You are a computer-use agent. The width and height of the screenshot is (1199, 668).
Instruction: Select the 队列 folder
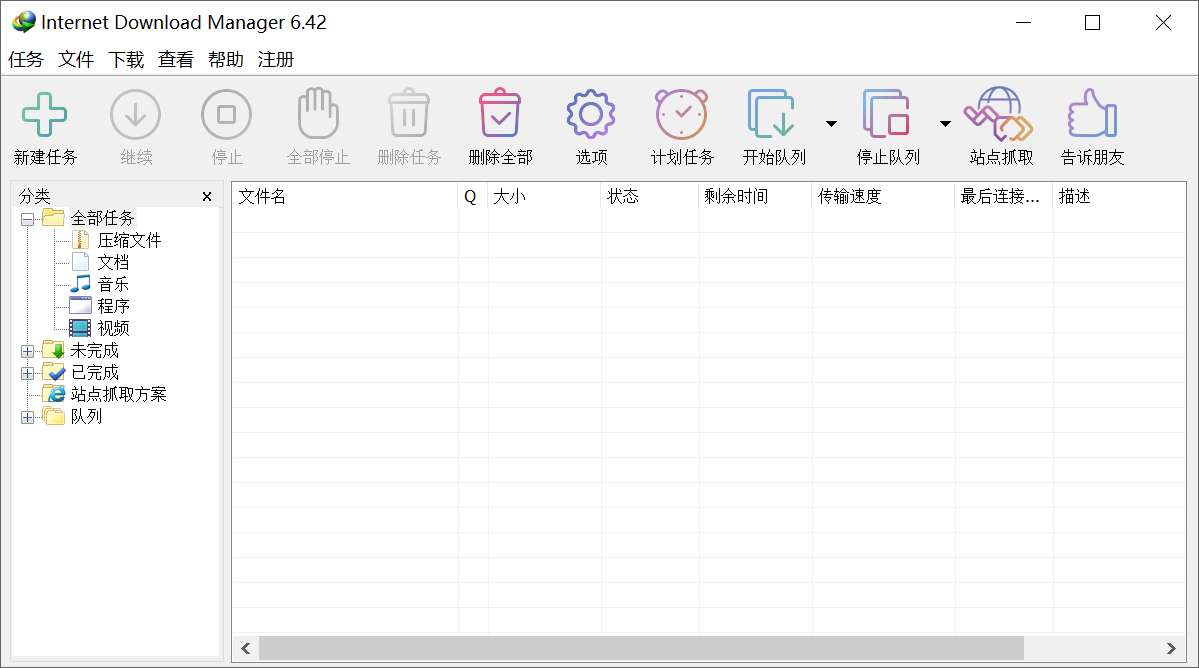pyautogui.click(x=86, y=417)
